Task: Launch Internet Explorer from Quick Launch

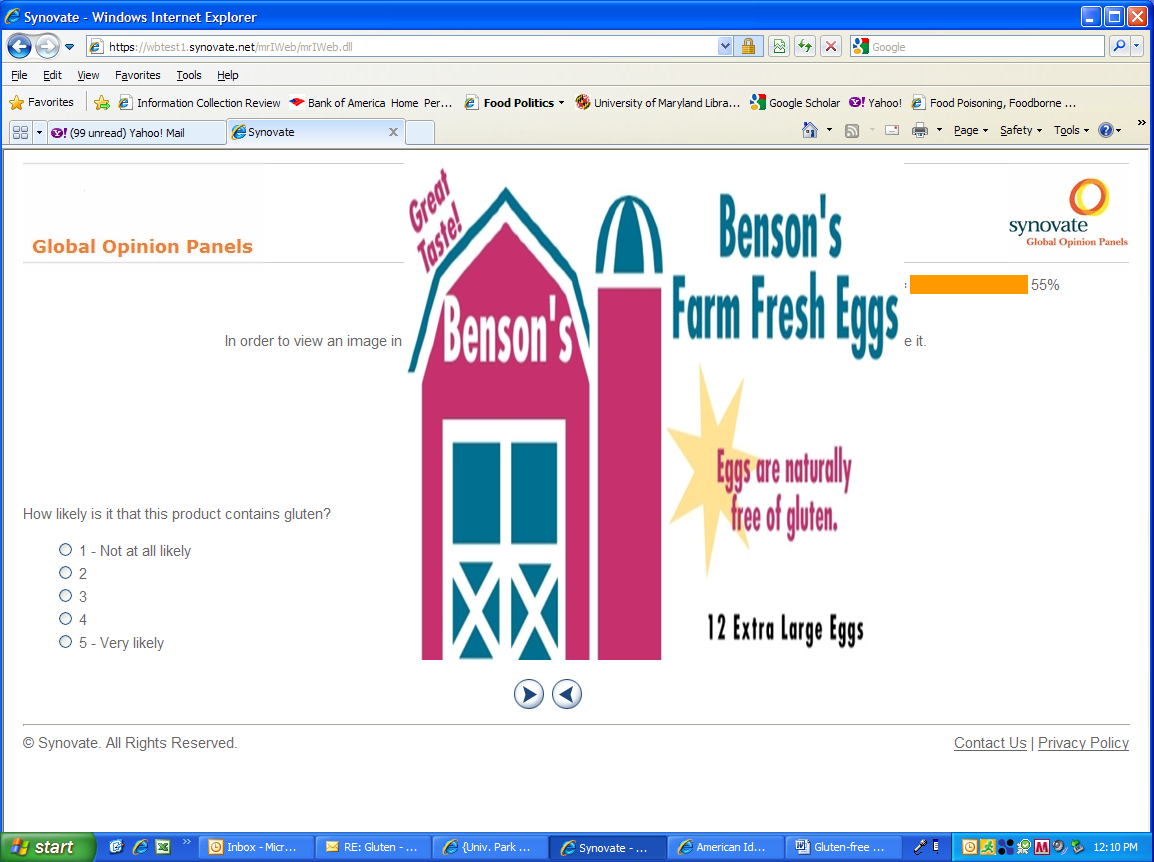Action: tap(140, 847)
